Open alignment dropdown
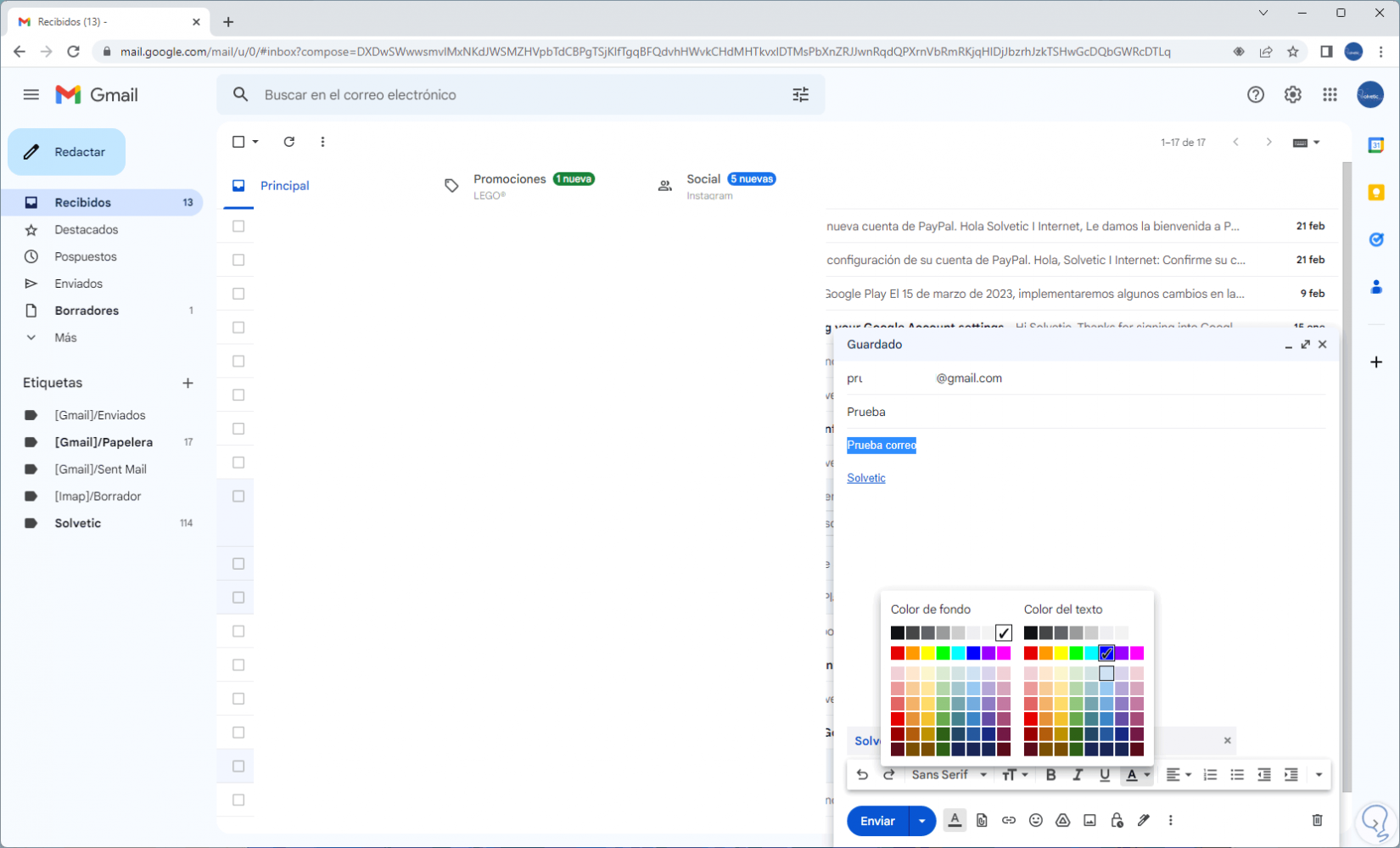 click(1178, 774)
